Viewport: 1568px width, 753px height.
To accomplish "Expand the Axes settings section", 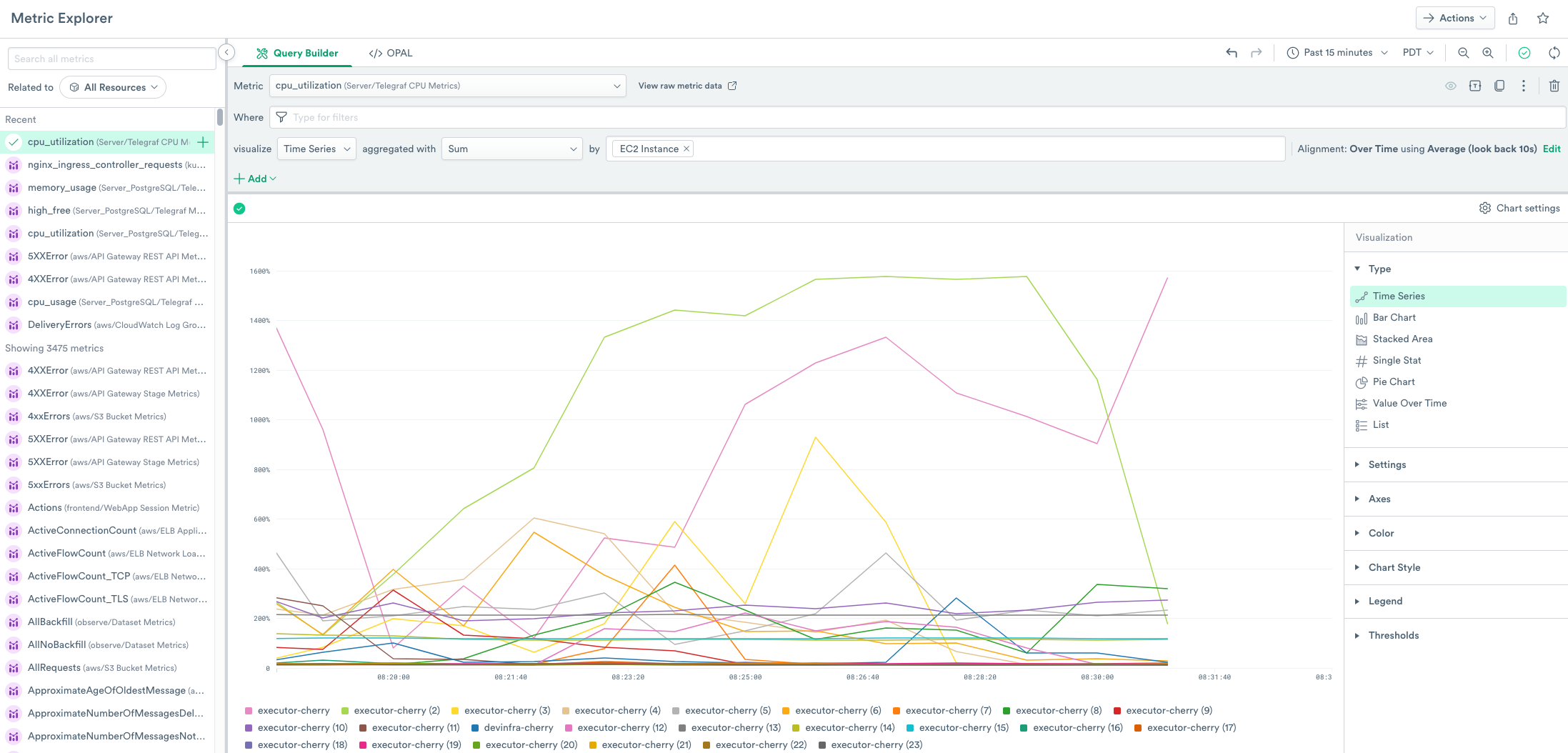I will (x=1379, y=499).
